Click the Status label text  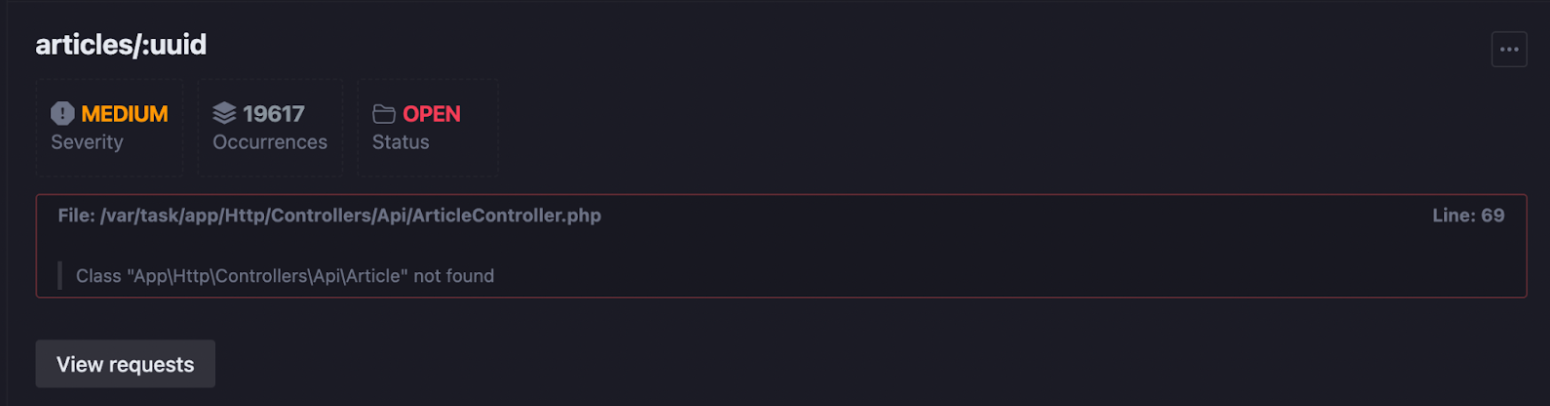click(x=401, y=142)
